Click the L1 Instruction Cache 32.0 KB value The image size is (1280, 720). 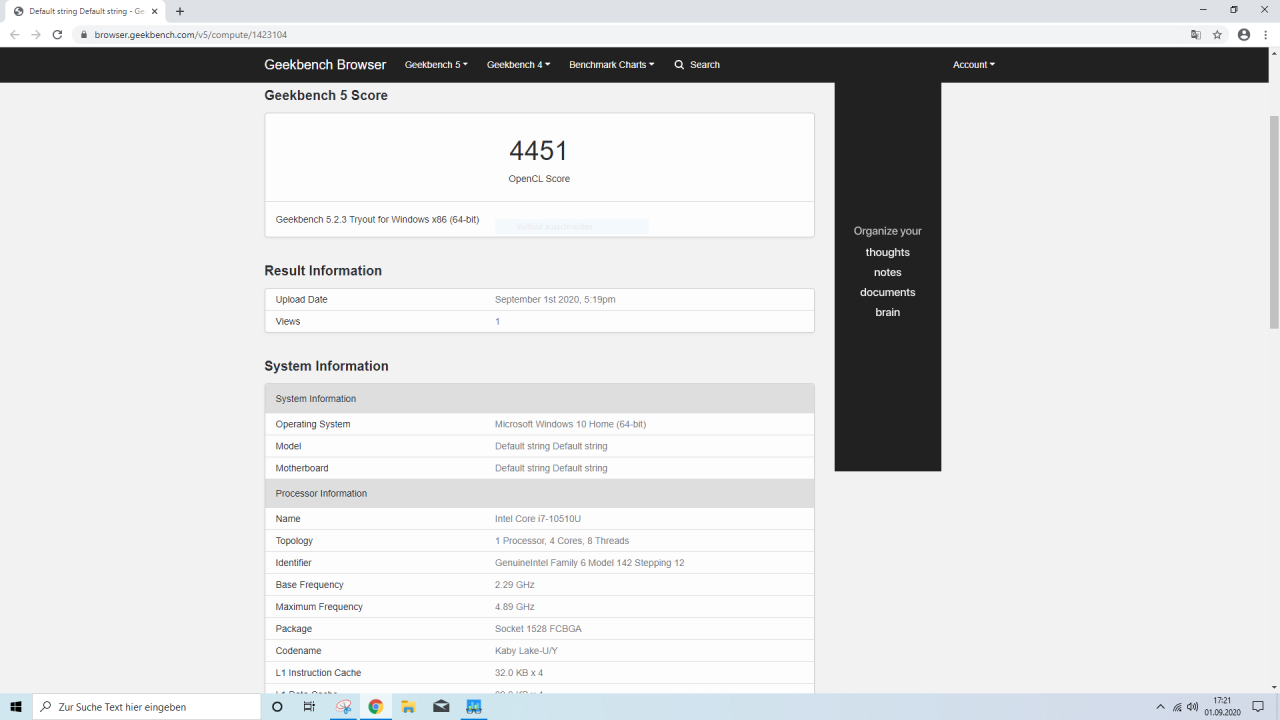point(519,673)
